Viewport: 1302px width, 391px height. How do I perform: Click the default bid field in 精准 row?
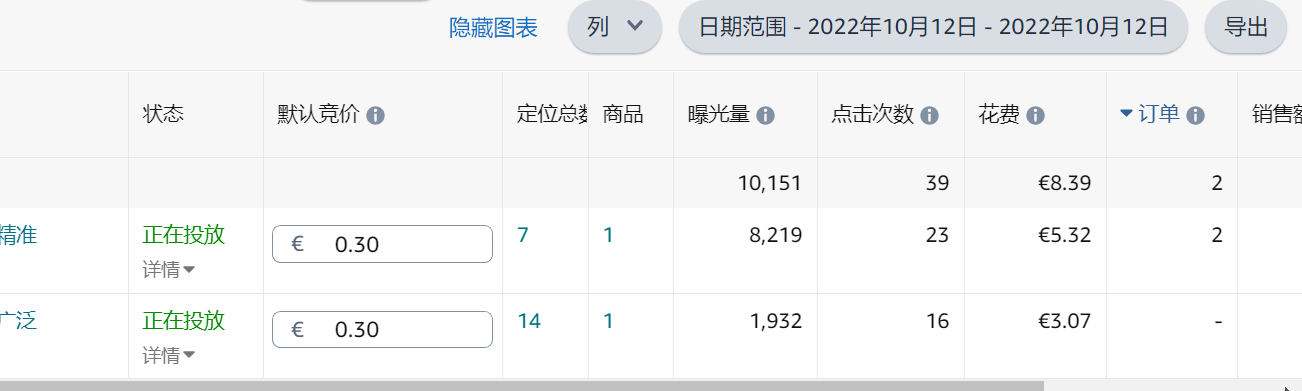coord(382,244)
